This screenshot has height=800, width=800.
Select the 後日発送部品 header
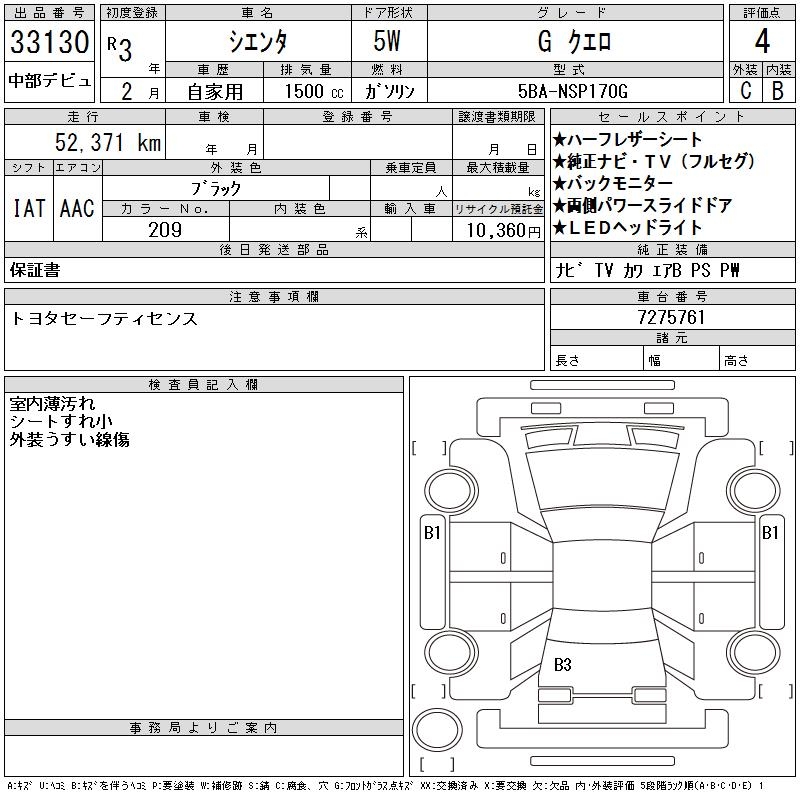pyautogui.click(x=274, y=249)
